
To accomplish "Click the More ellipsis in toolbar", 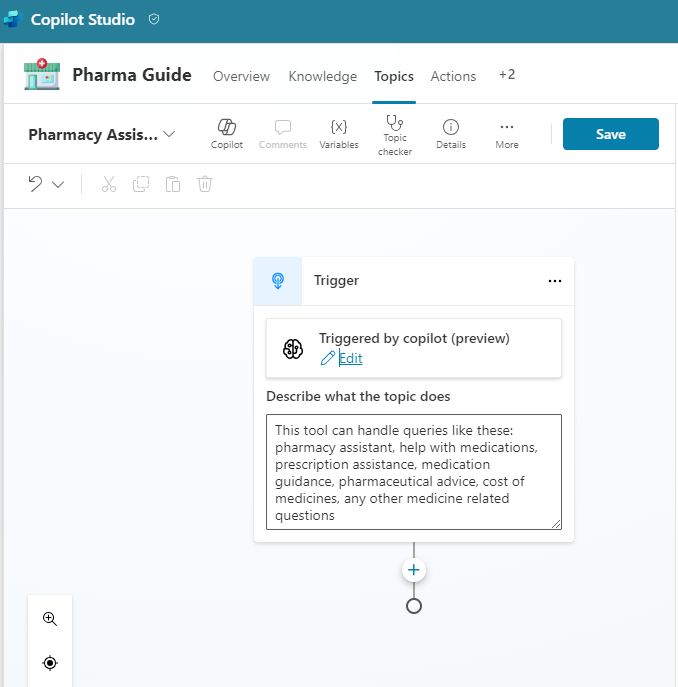I will (x=506, y=134).
